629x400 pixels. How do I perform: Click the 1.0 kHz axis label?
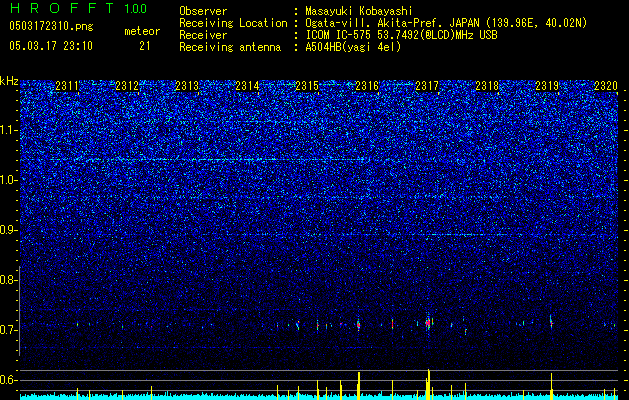point(9,180)
